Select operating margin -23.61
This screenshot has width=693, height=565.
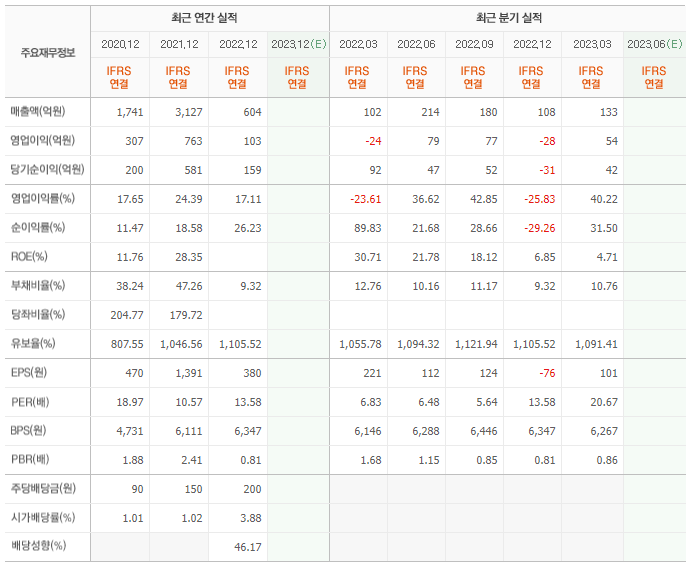[366, 199]
